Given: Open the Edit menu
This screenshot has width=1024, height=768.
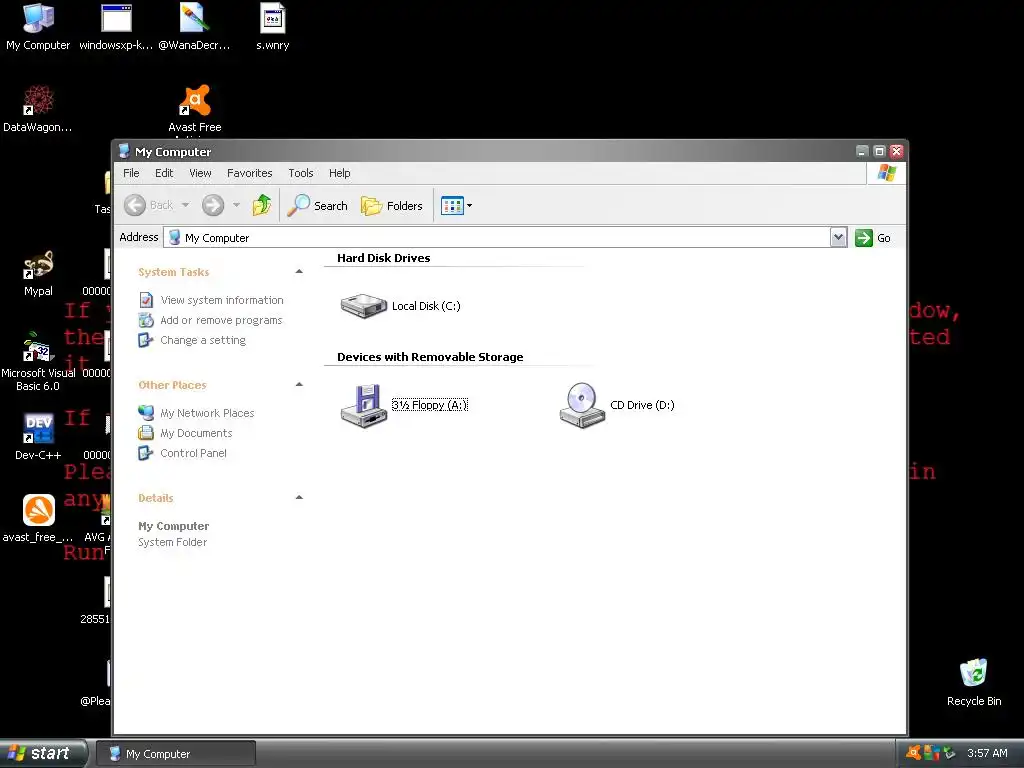Looking at the screenshot, I should (x=164, y=173).
